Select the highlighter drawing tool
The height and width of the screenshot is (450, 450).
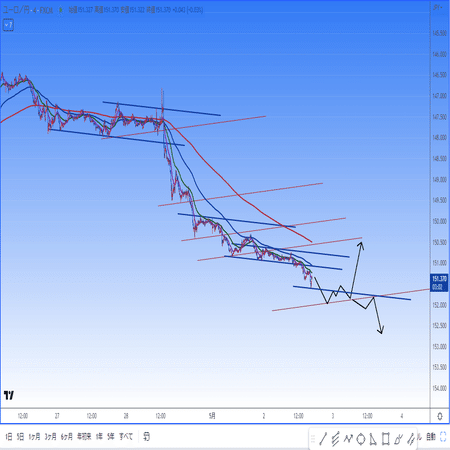click(x=411, y=439)
